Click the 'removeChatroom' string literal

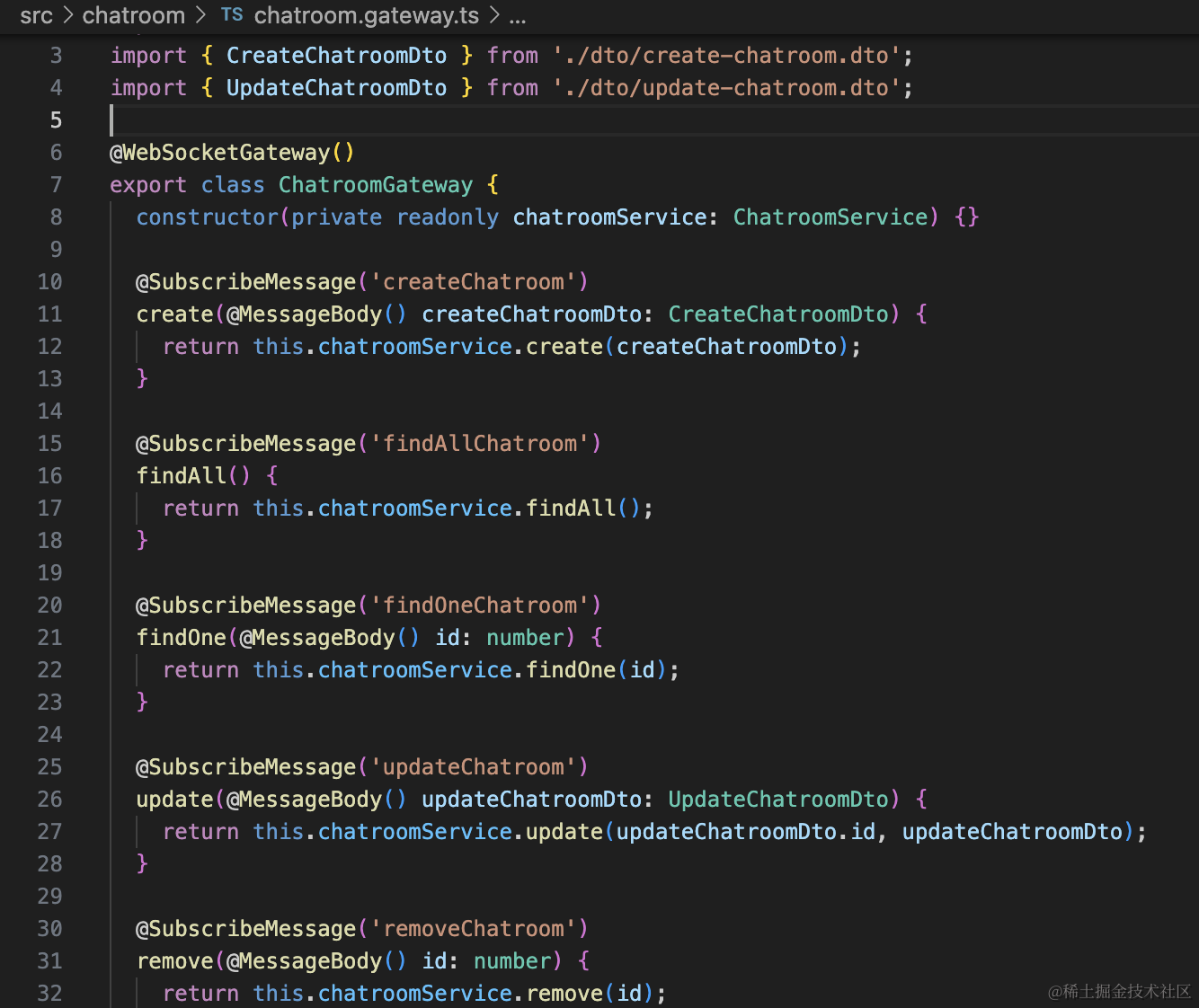pos(473,929)
